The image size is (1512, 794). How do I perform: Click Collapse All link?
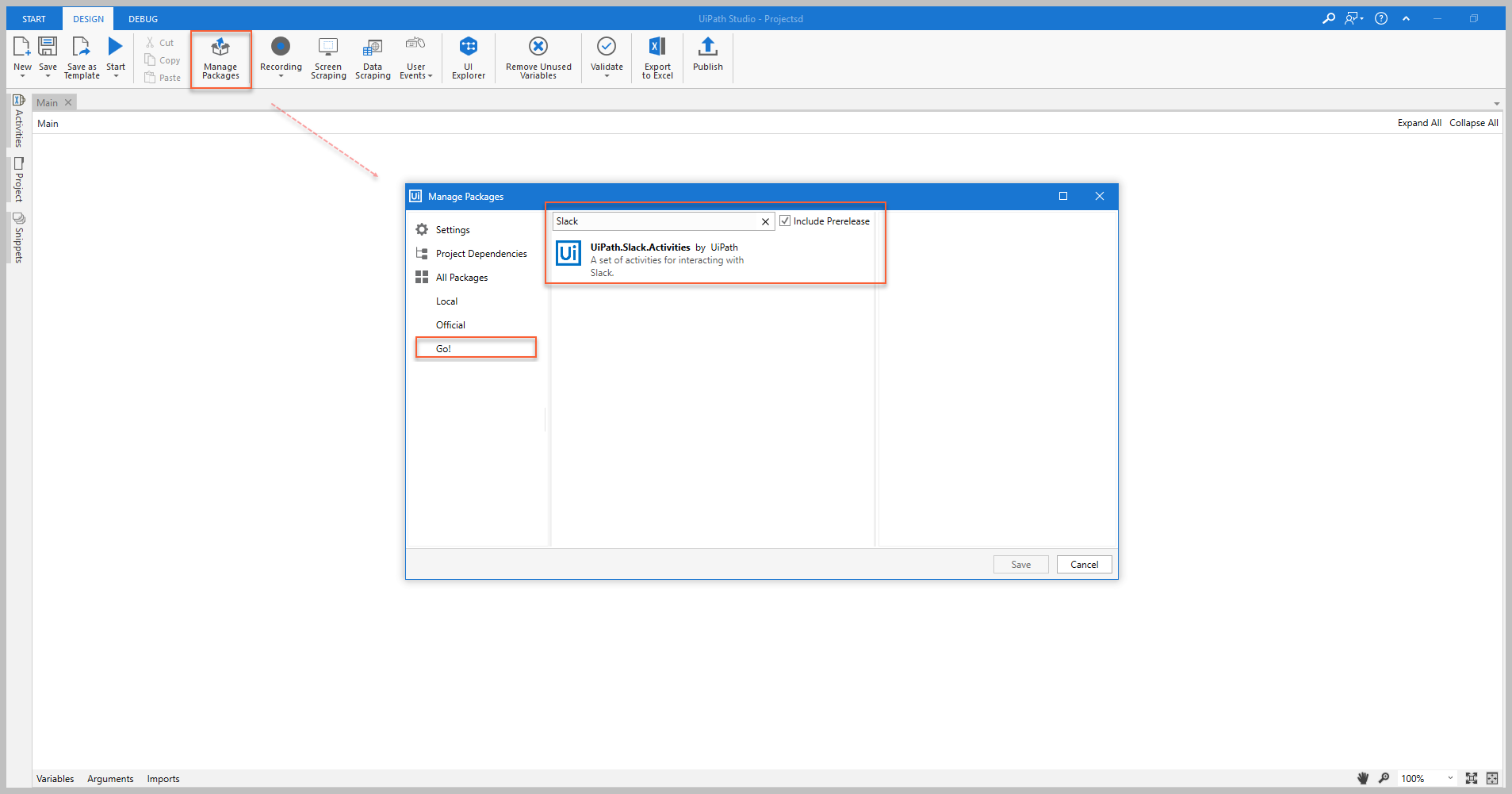tap(1474, 123)
